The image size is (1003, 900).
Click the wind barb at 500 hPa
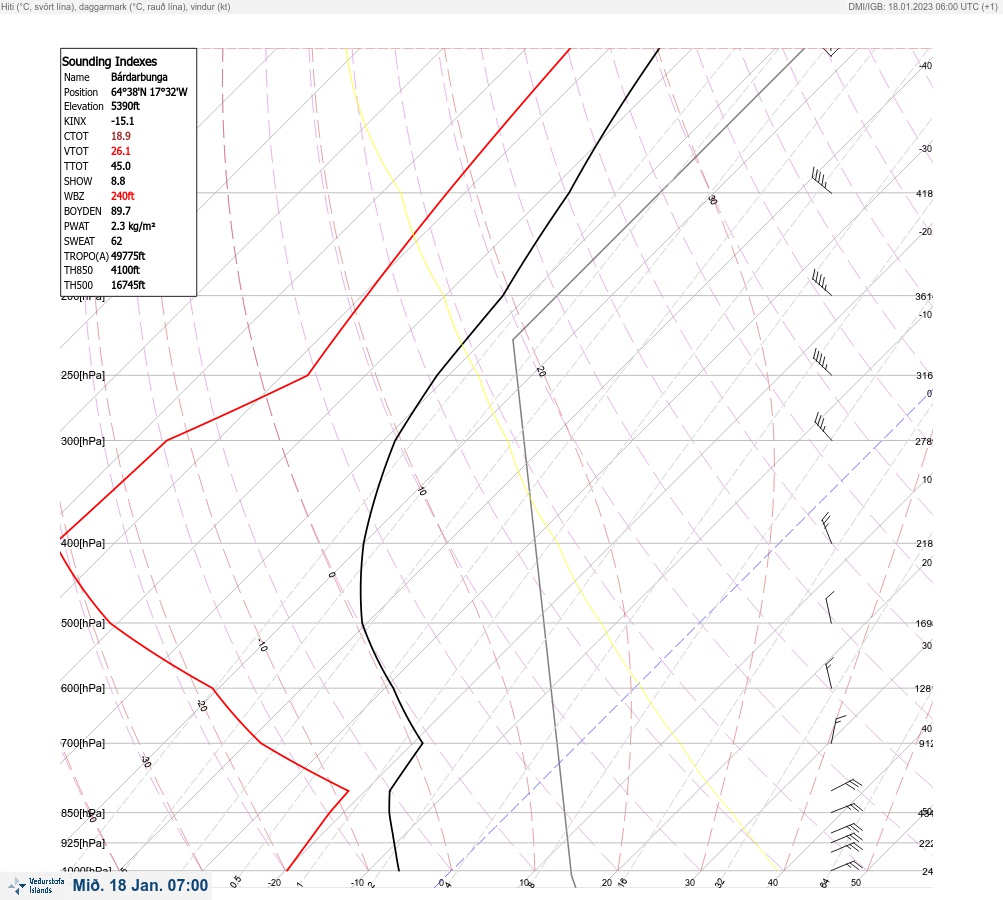point(830,608)
